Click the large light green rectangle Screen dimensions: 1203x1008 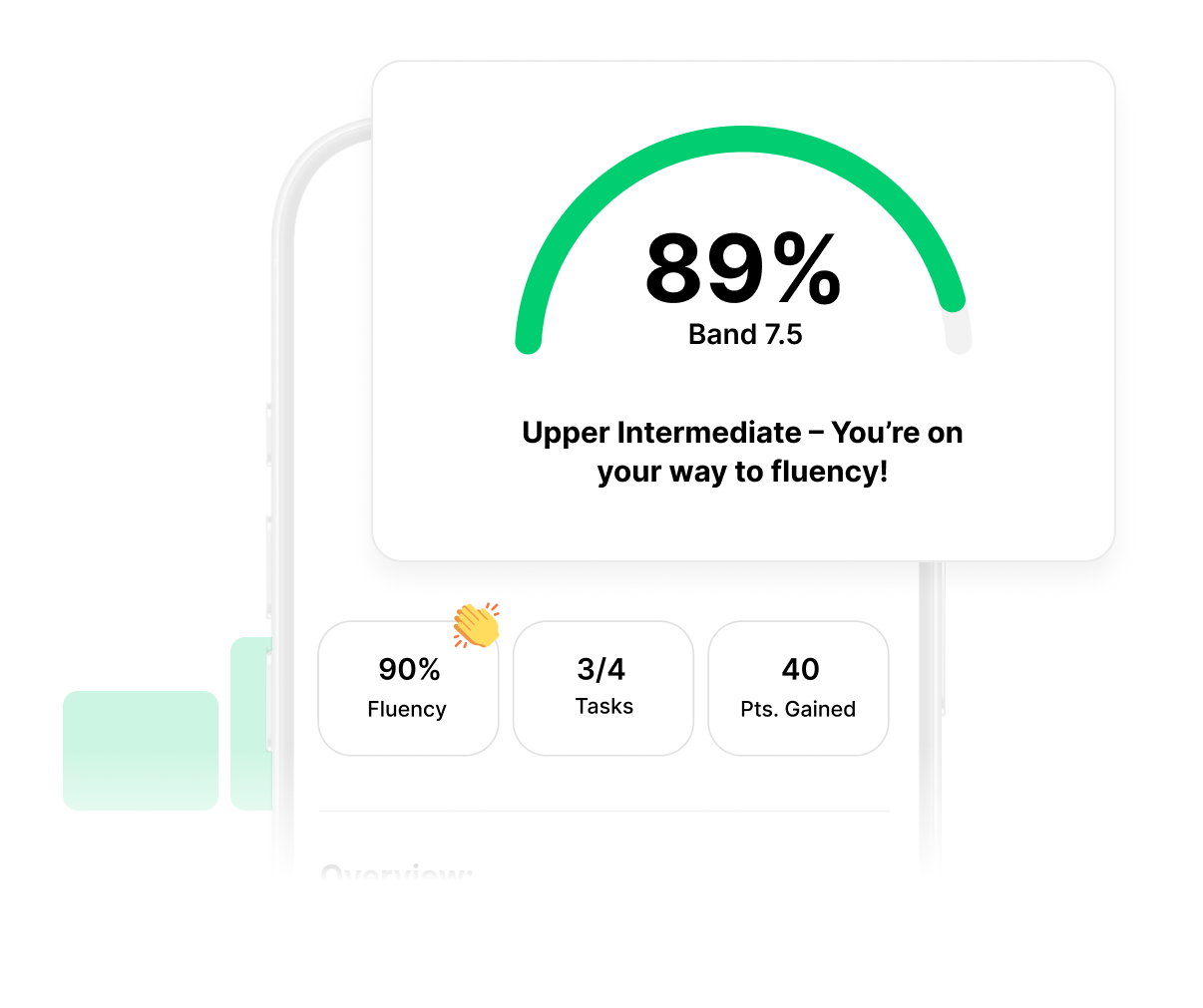coord(141,750)
